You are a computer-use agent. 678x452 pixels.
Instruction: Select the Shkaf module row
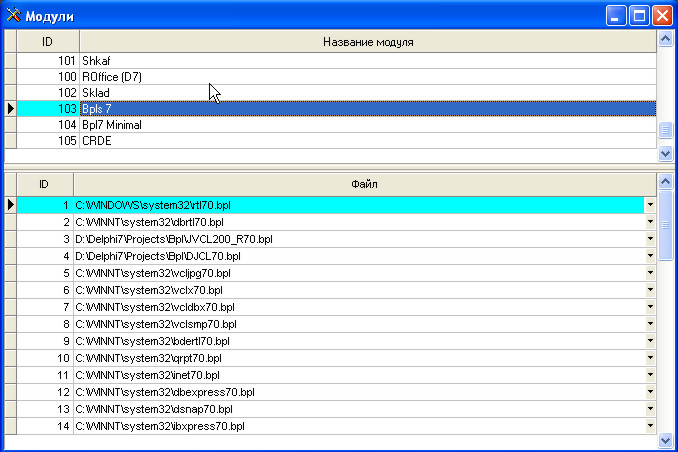tap(366, 60)
